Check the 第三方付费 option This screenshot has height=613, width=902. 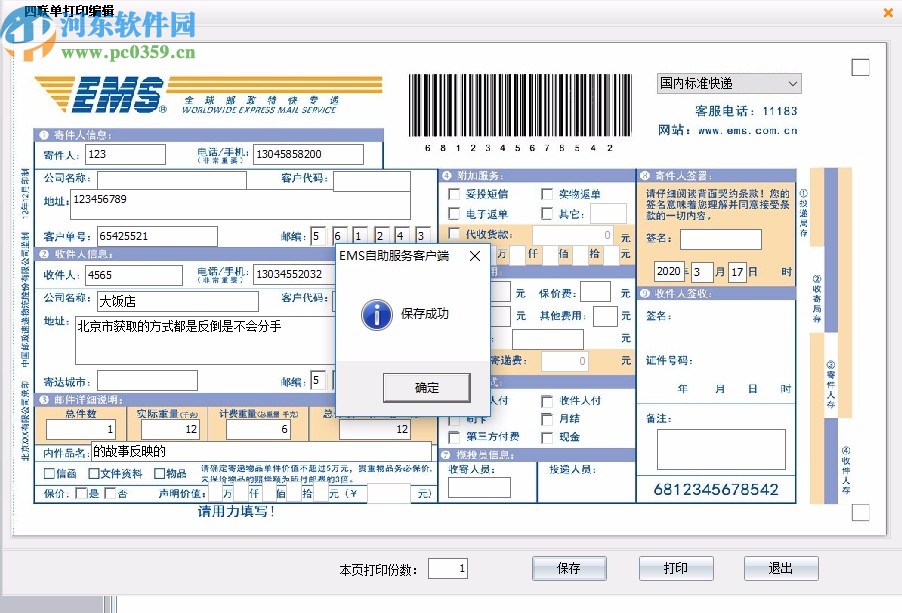point(453,435)
